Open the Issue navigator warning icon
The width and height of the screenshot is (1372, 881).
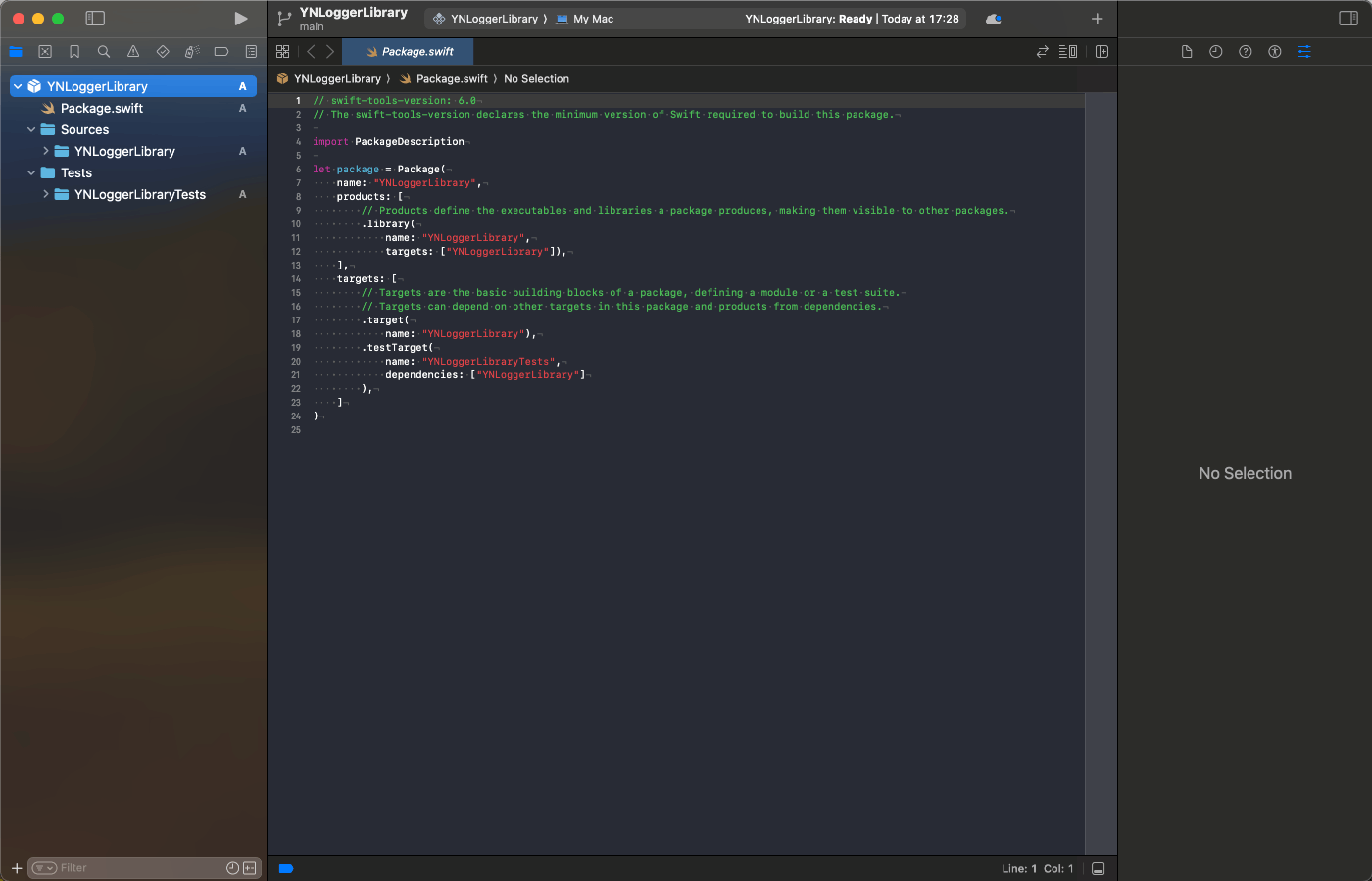[133, 52]
